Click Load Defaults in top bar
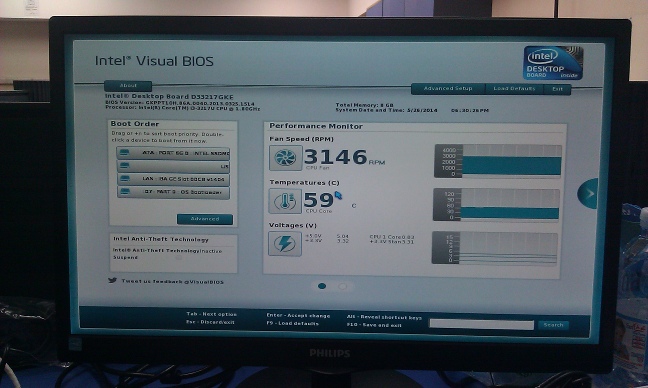The width and height of the screenshot is (648, 388). click(x=514, y=88)
